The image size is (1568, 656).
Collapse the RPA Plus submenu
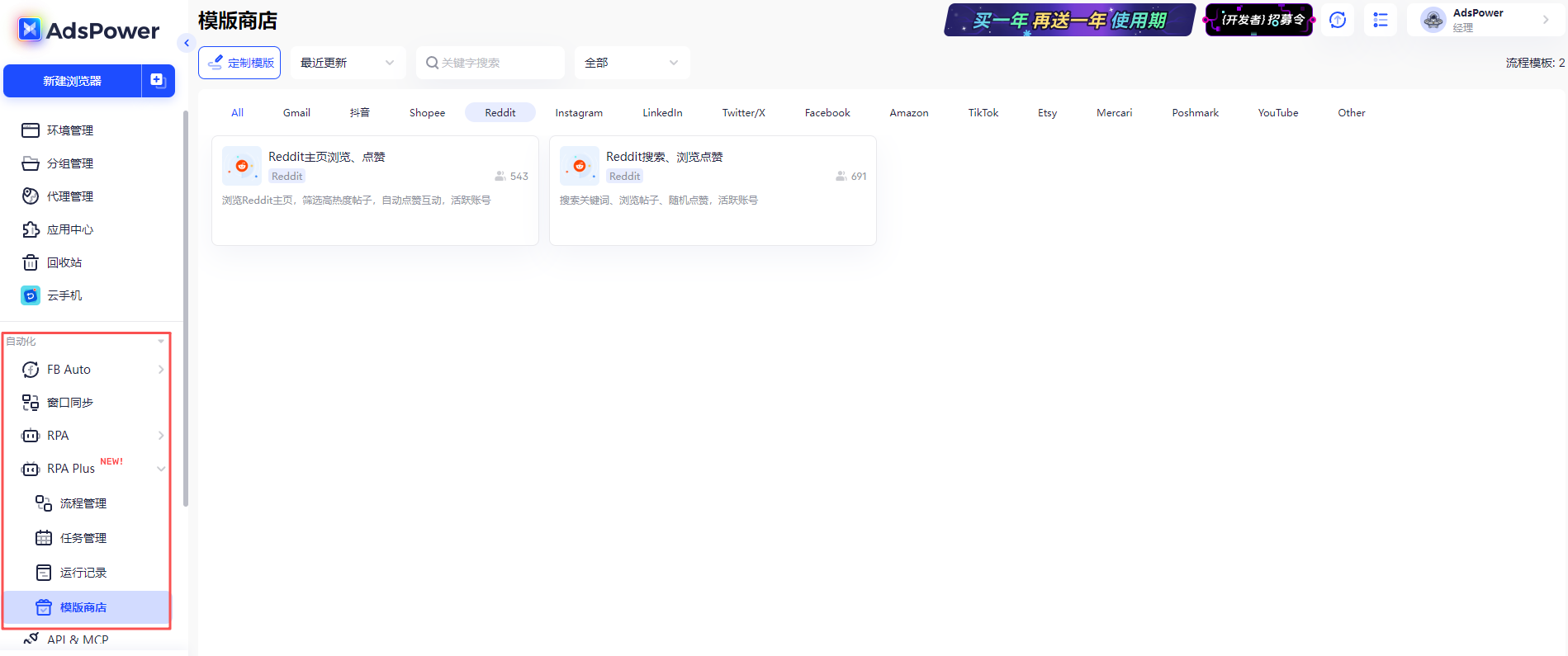(x=161, y=469)
